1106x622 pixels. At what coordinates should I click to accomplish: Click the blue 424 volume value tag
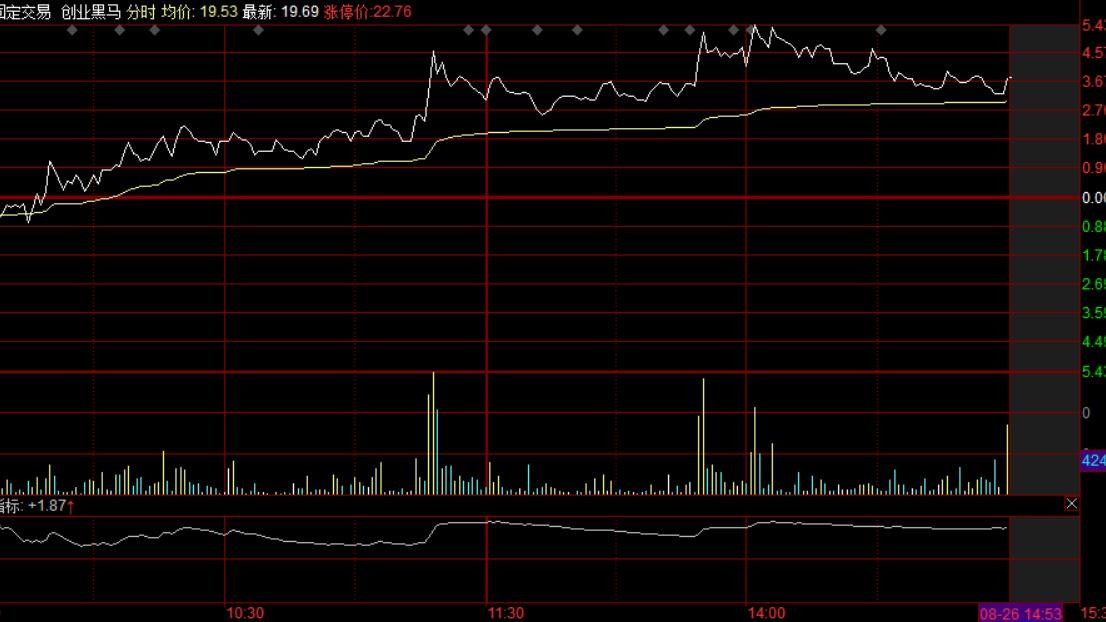[x=1093, y=461]
